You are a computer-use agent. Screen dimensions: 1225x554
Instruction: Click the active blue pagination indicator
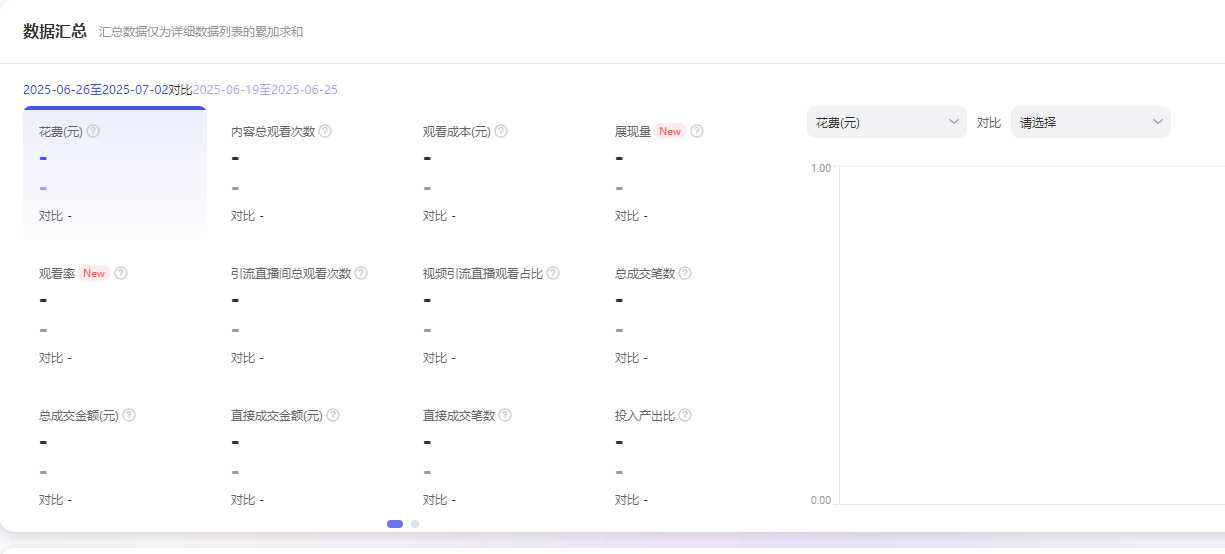pyautogui.click(x=395, y=524)
